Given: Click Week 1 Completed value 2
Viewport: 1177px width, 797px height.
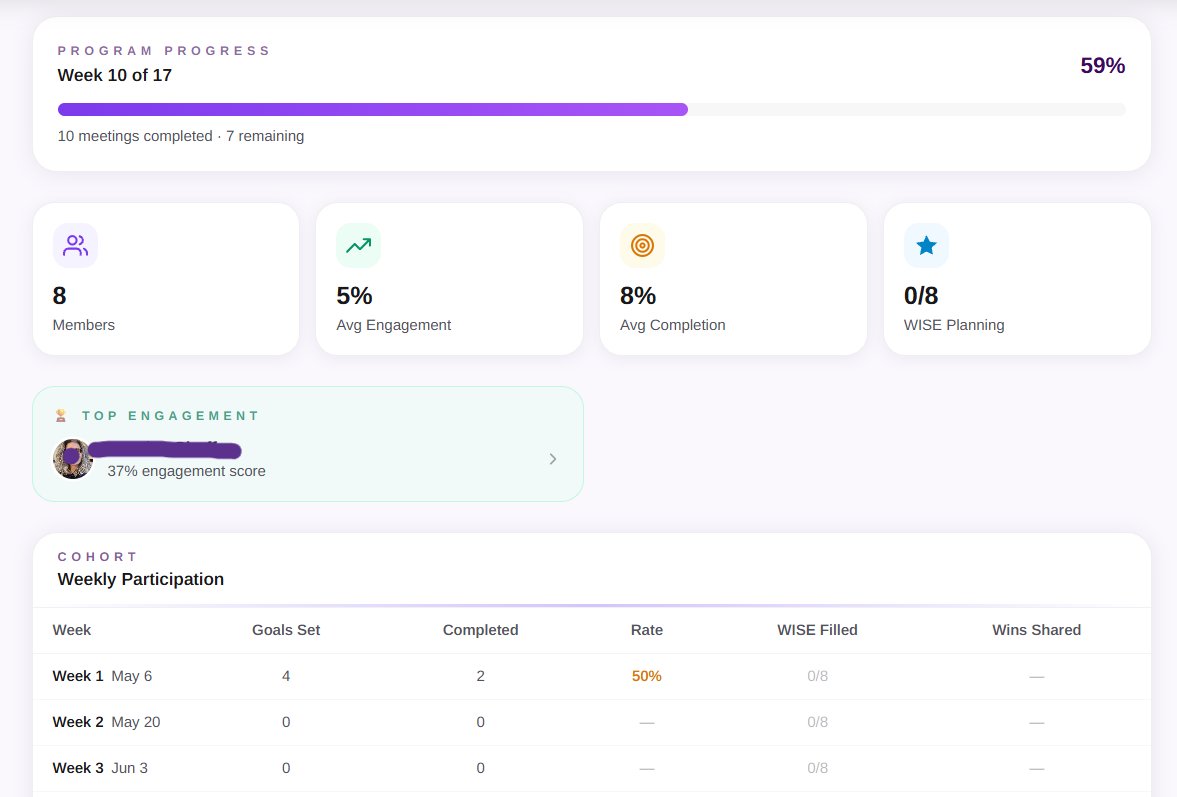Looking at the screenshot, I should (480, 676).
